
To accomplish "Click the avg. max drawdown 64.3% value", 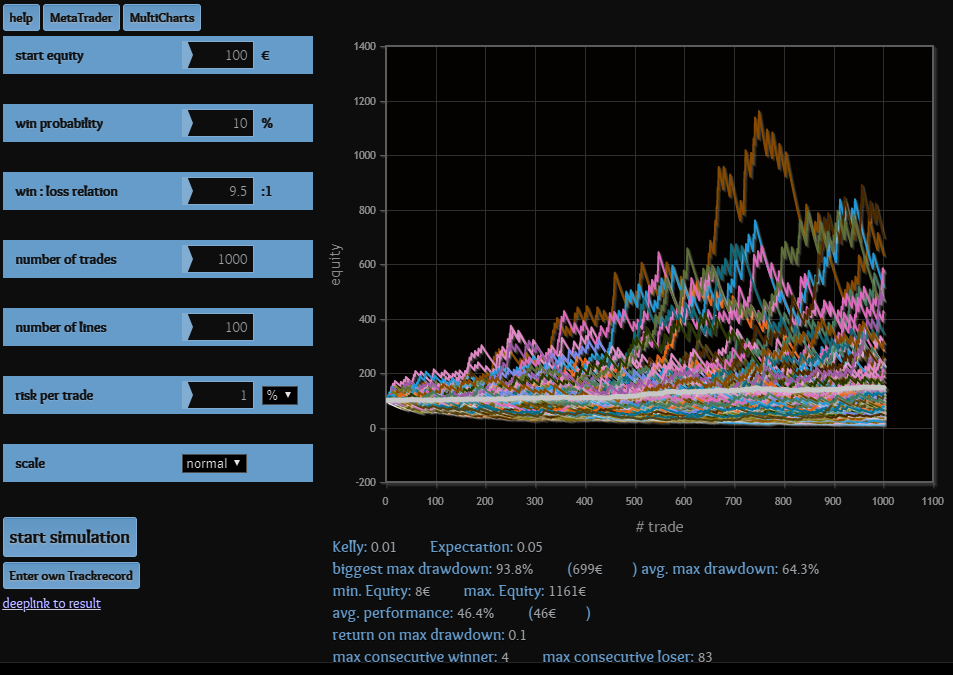I will (800, 569).
